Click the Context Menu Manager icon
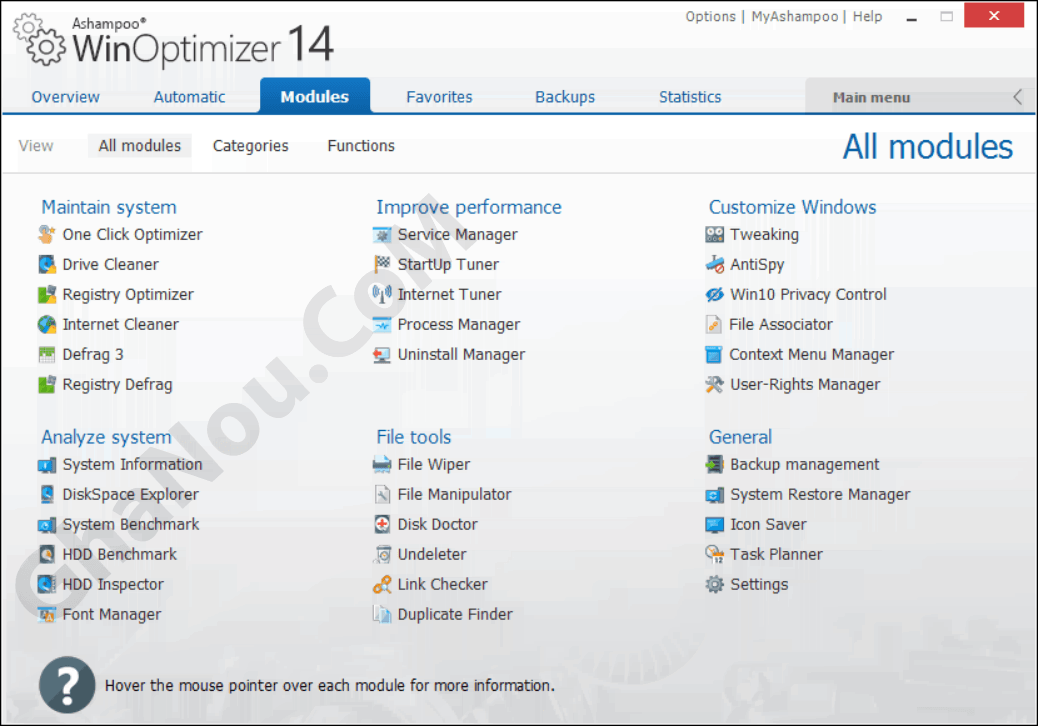 pos(714,354)
